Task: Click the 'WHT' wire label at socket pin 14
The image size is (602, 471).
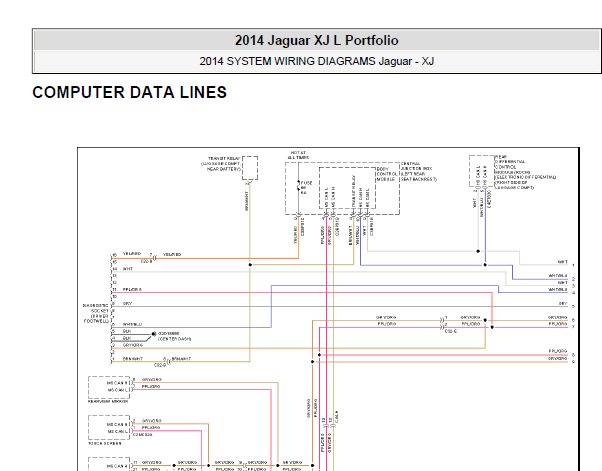Action: pos(127,269)
